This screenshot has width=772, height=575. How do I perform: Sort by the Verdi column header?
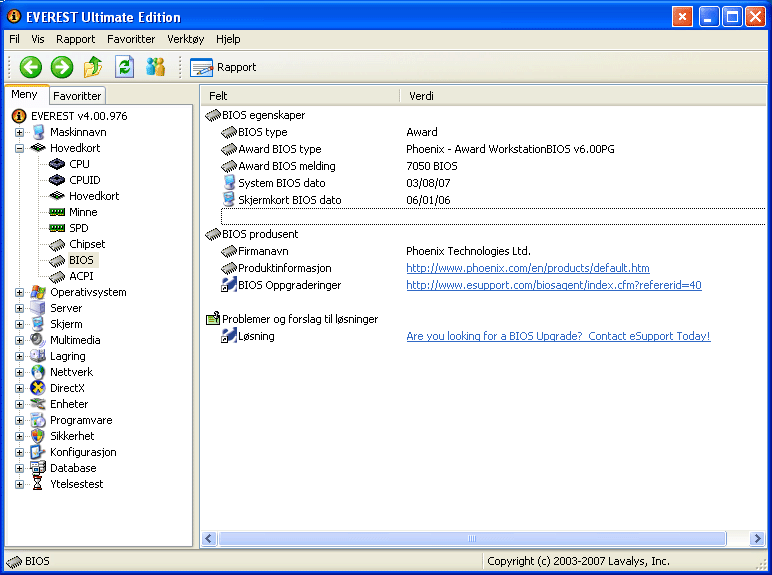coord(583,96)
